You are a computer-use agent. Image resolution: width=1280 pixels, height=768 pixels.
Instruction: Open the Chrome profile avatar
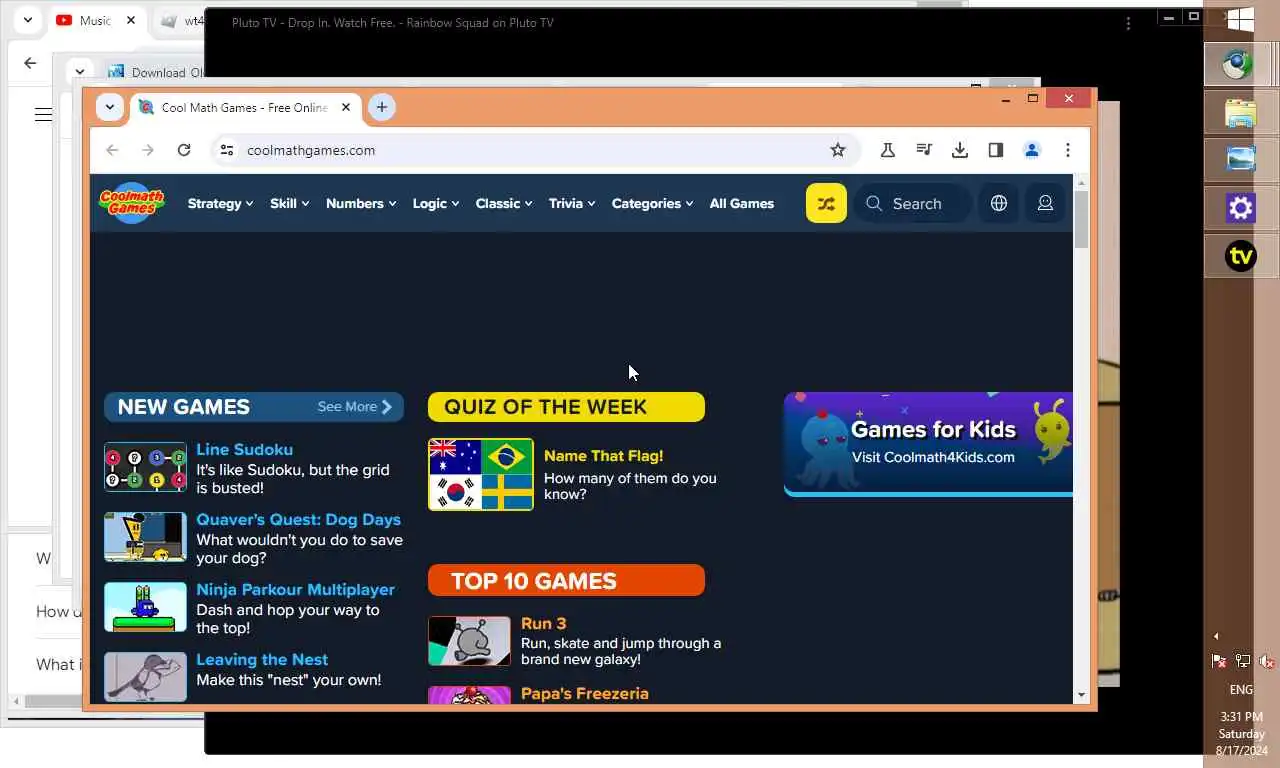(1032, 150)
